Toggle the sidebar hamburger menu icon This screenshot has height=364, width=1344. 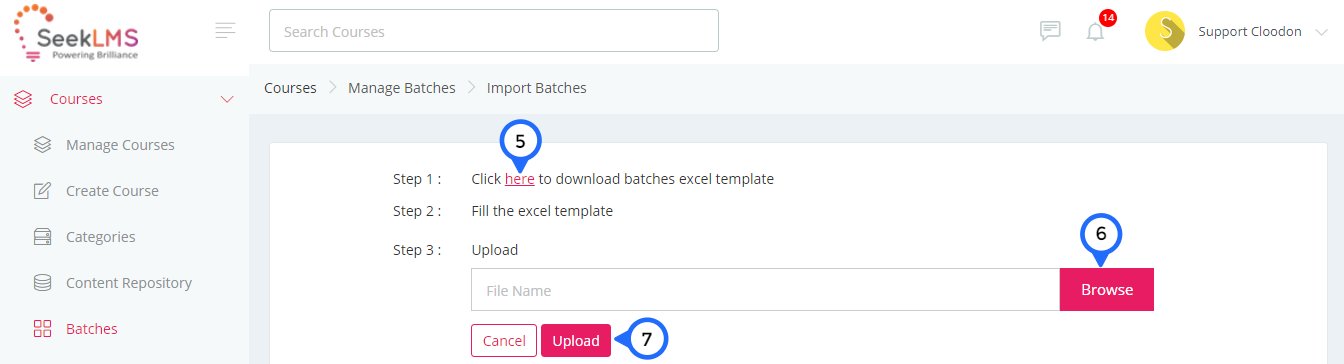point(226,31)
